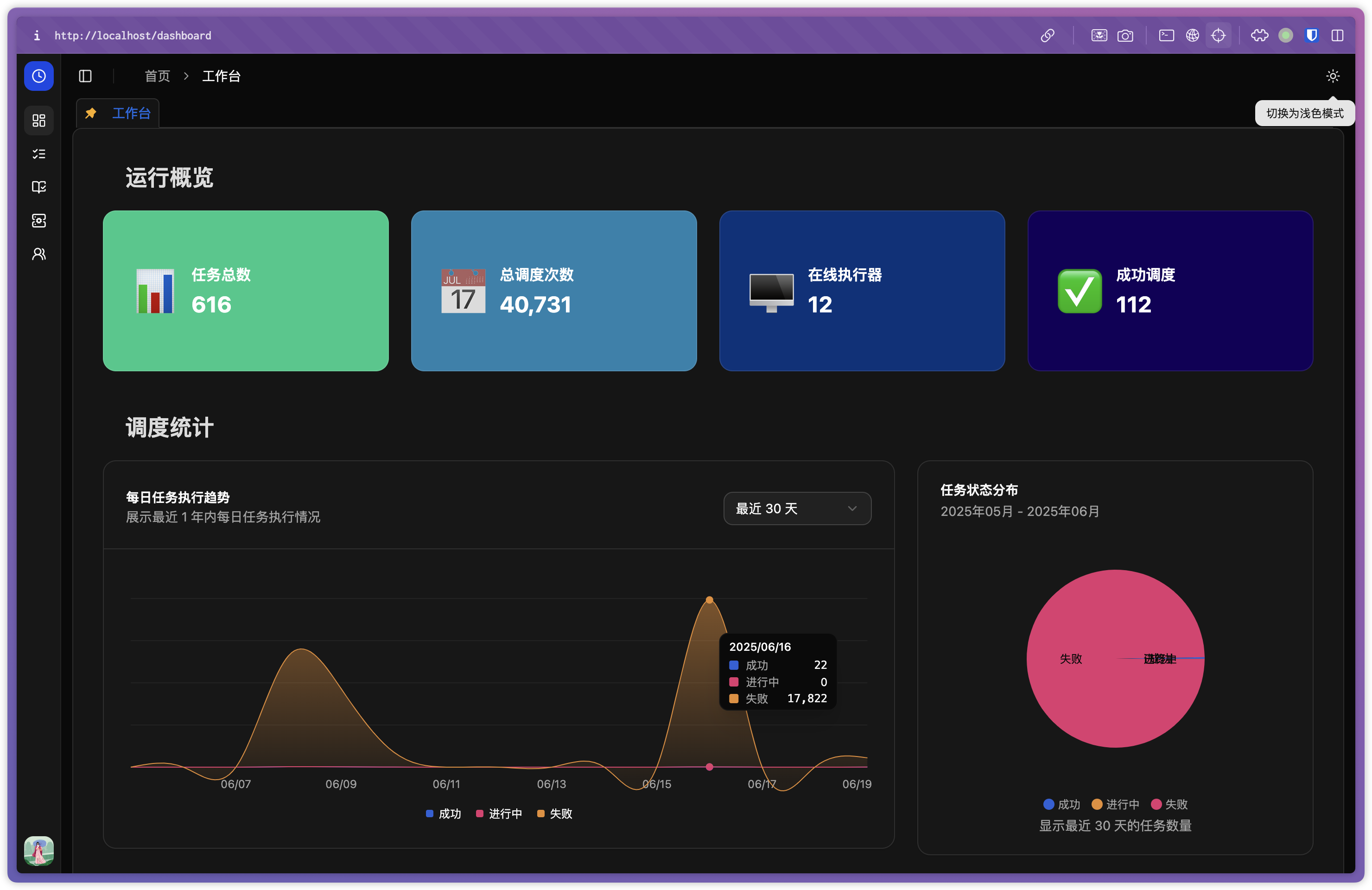The width and height of the screenshot is (1372, 890).
Task: Open the dashboard grid icon in sidebar
Action: [38, 121]
